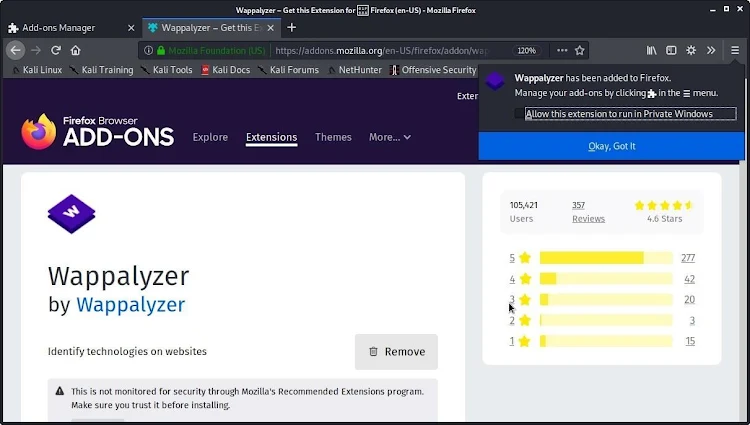The height and width of the screenshot is (425, 750).
Task: Open the Explore section
Action: (210, 137)
